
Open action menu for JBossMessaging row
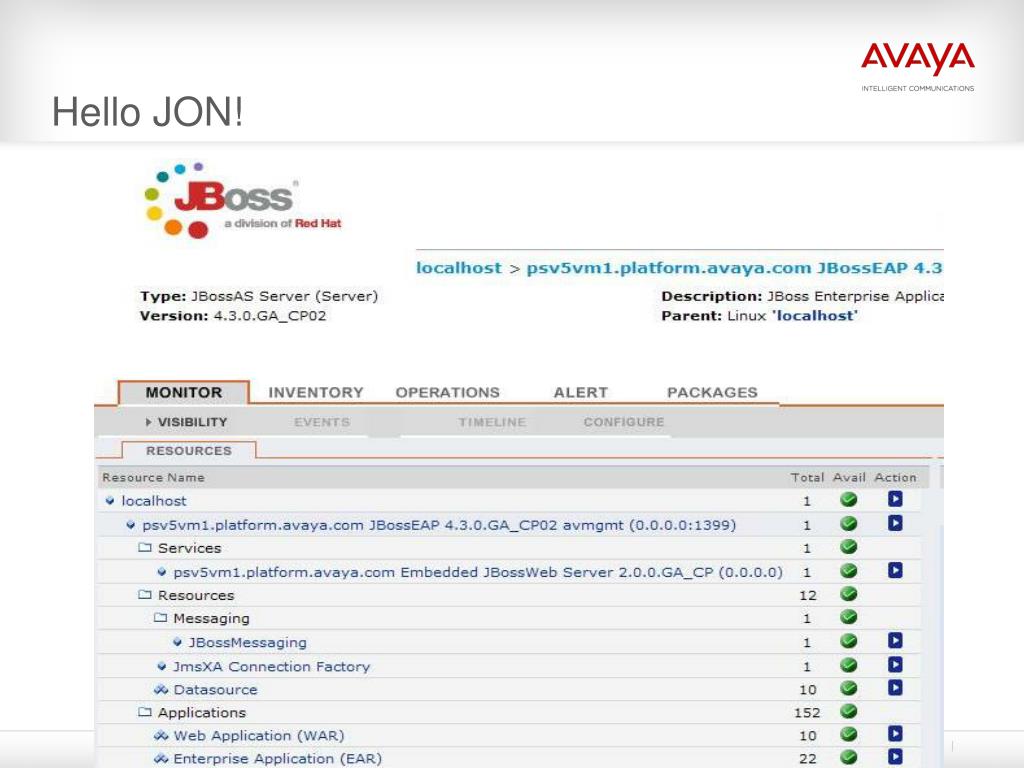[x=895, y=641]
